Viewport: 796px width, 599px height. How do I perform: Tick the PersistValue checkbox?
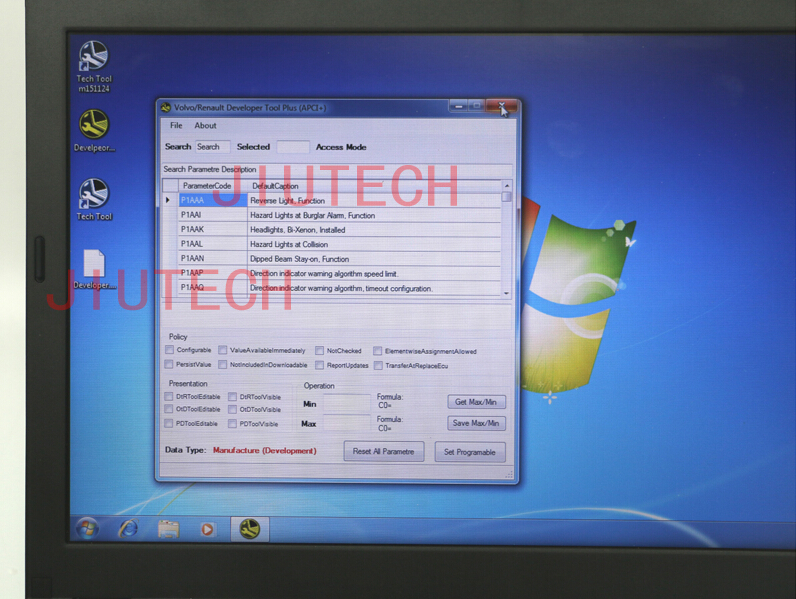170,365
